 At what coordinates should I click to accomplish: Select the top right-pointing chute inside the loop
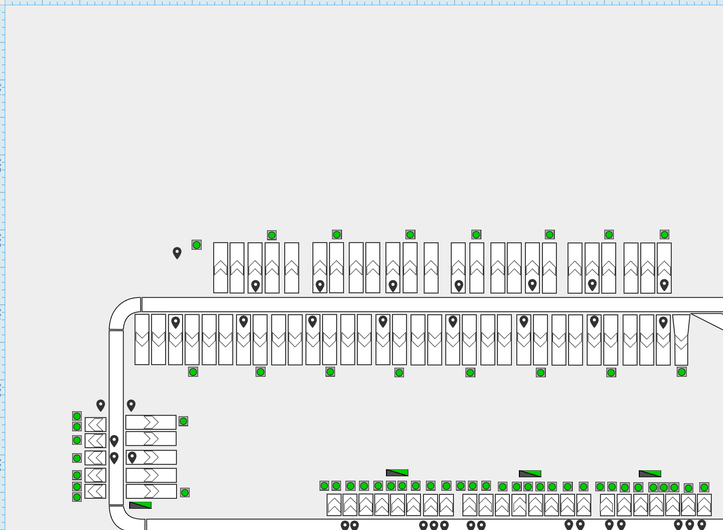[151, 422]
